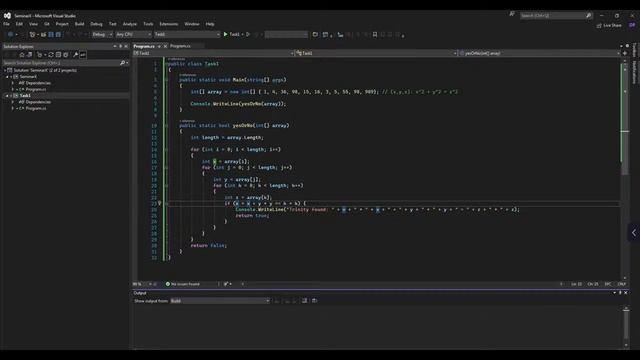Pin the Solution Explorer panel
Screen dimensions: 640x360
pos(120,47)
